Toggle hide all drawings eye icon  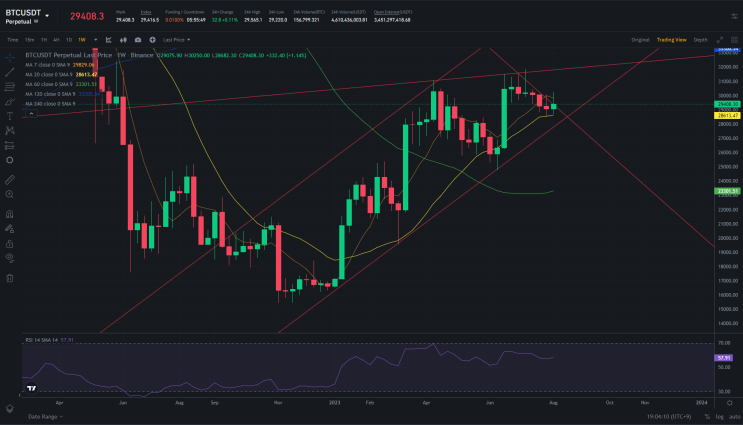(9, 258)
